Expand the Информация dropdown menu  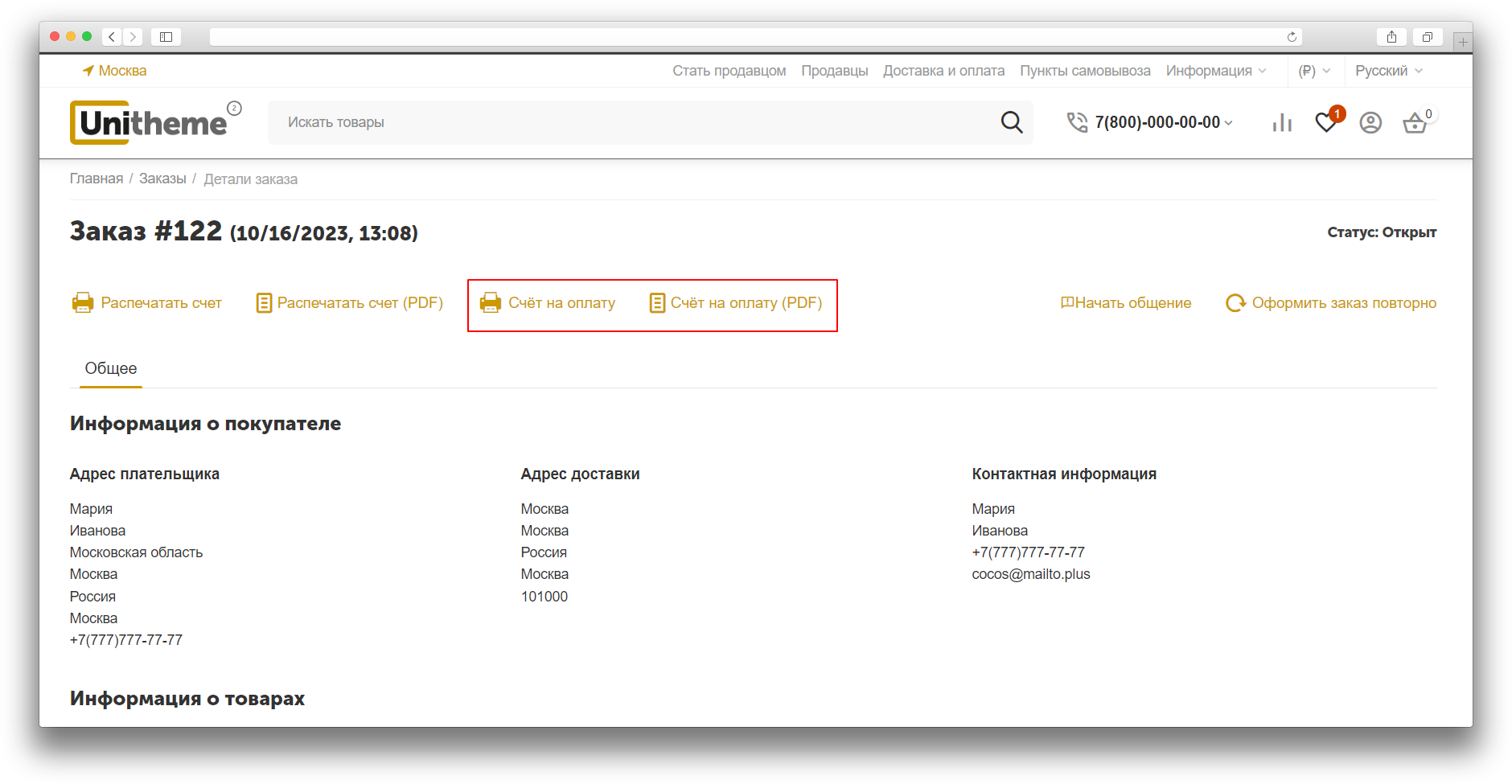(1215, 71)
